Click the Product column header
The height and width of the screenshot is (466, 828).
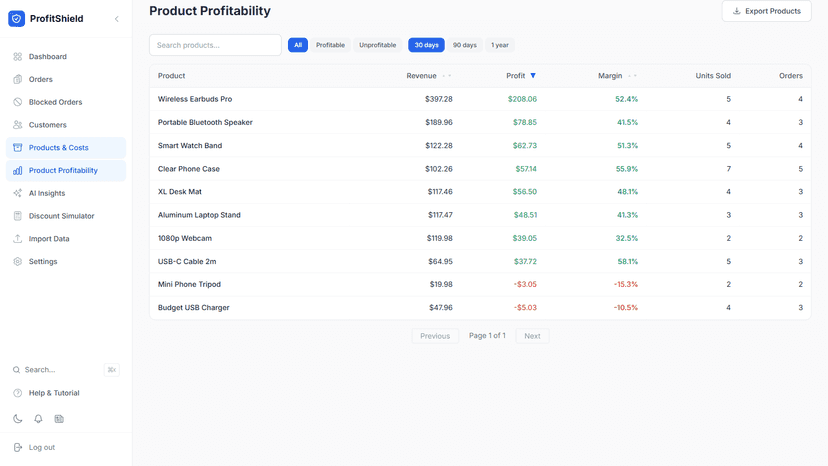[x=172, y=76]
